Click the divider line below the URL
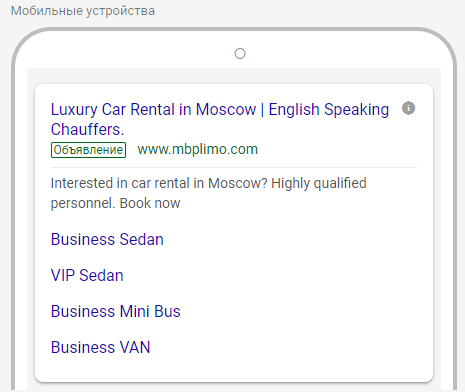This screenshot has height=392, width=465. tap(234, 168)
